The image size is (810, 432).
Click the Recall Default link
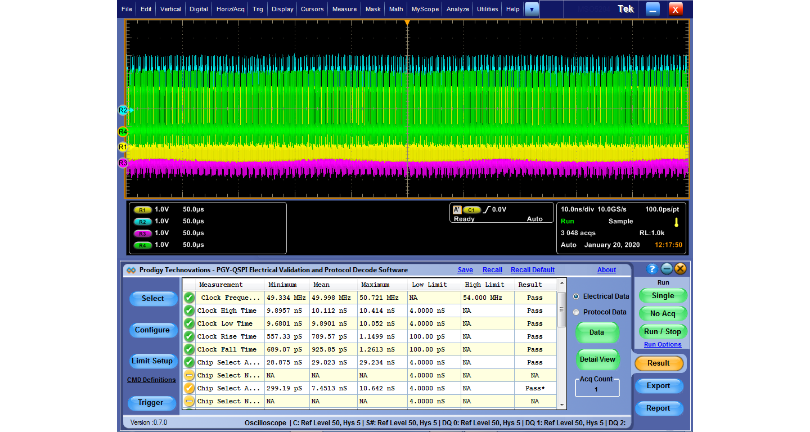click(x=533, y=270)
